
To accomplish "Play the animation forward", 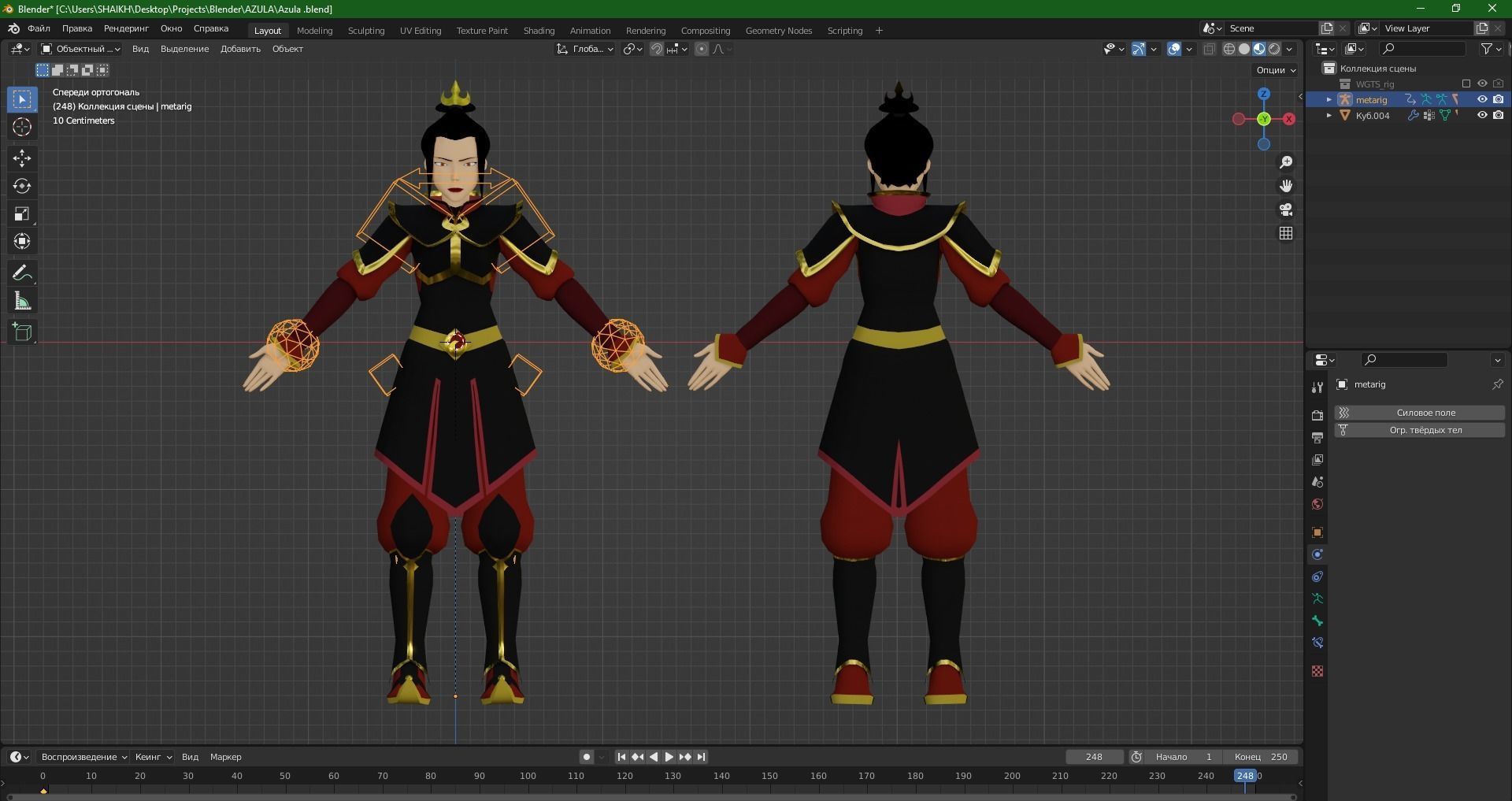I will point(669,757).
